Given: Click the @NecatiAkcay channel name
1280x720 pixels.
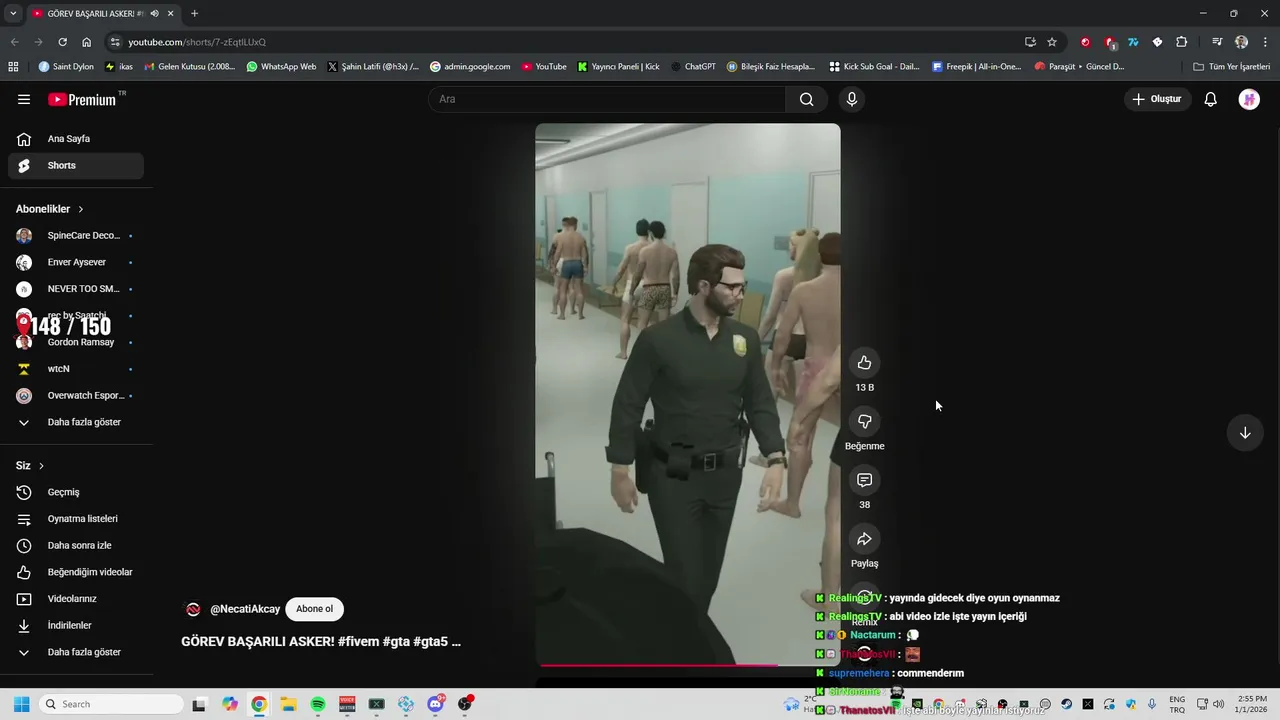Looking at the screenshot, I should tap(245, 609).
